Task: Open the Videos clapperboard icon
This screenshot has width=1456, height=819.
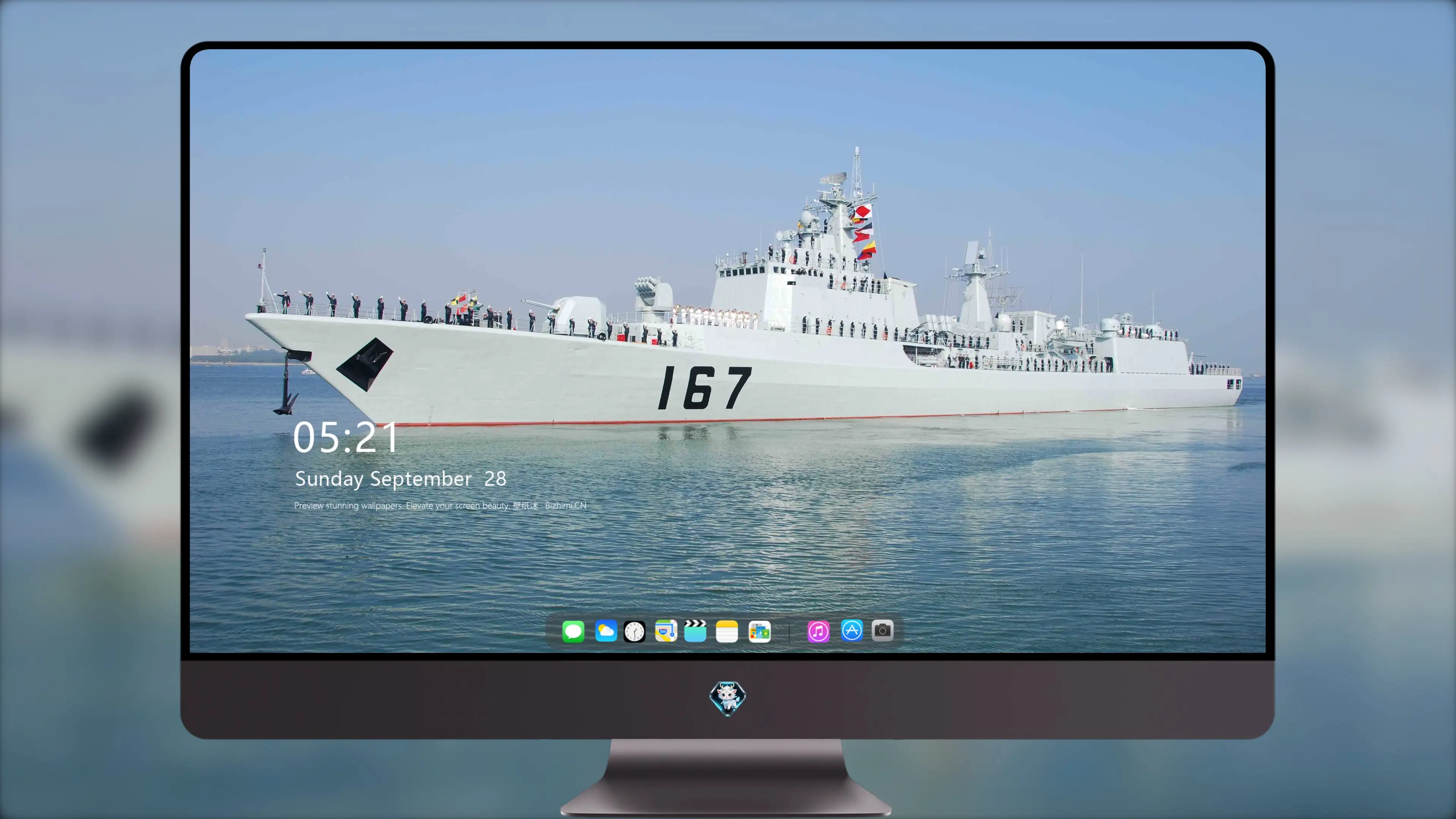Action: pos(695,631)
